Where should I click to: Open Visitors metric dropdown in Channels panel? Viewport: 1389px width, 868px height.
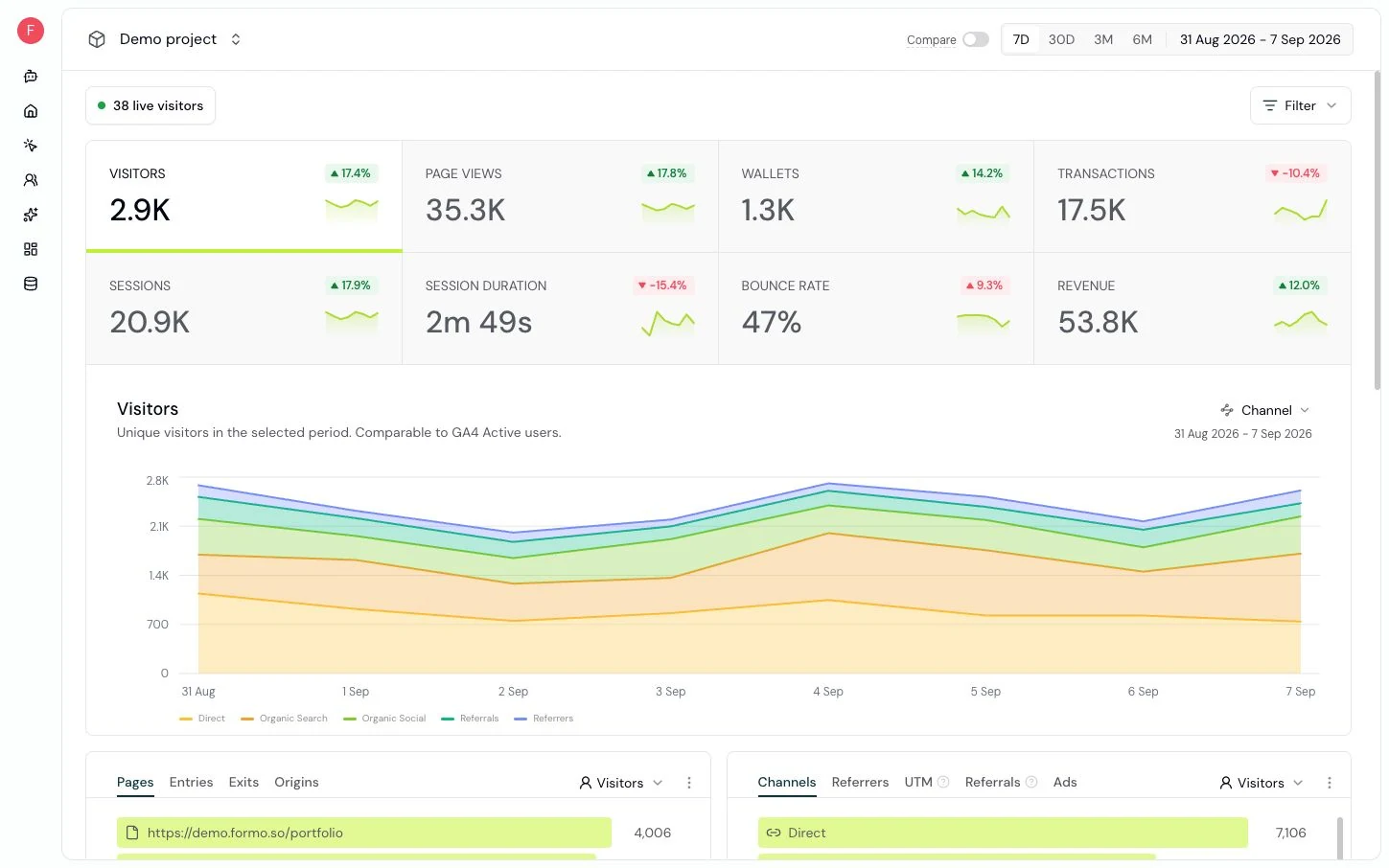1262,783
